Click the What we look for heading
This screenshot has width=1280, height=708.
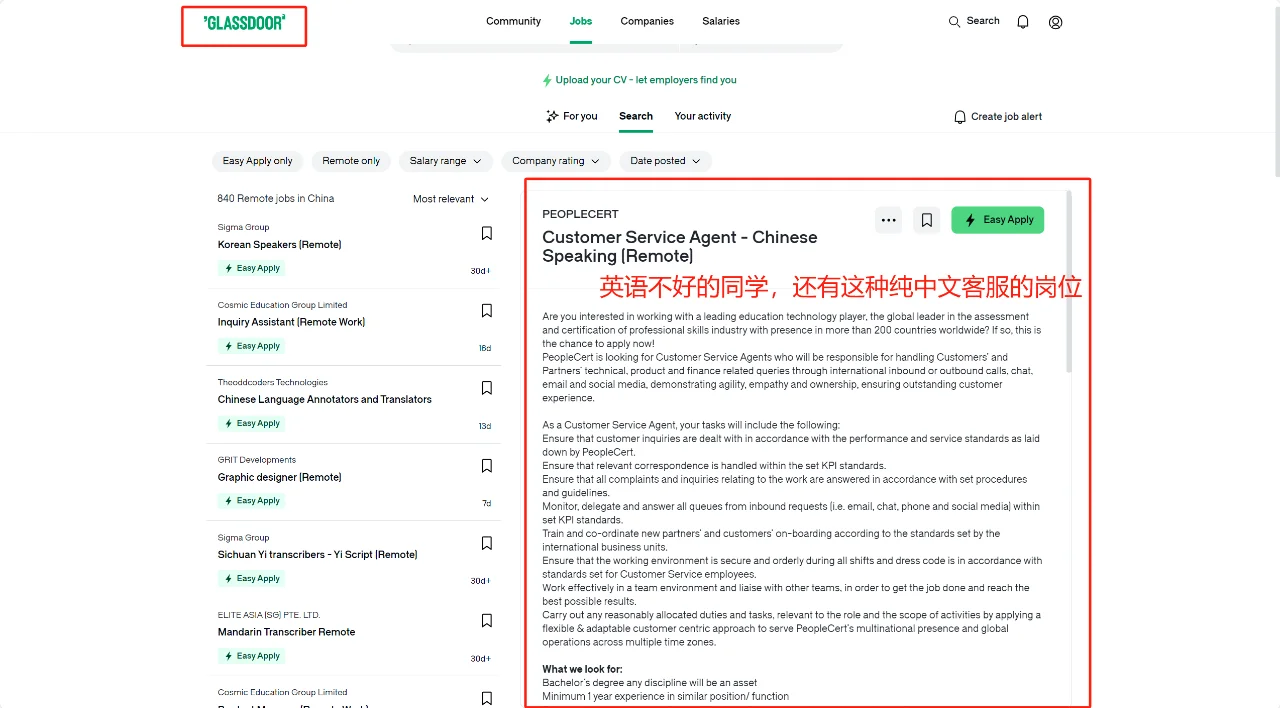coord(582,669)
